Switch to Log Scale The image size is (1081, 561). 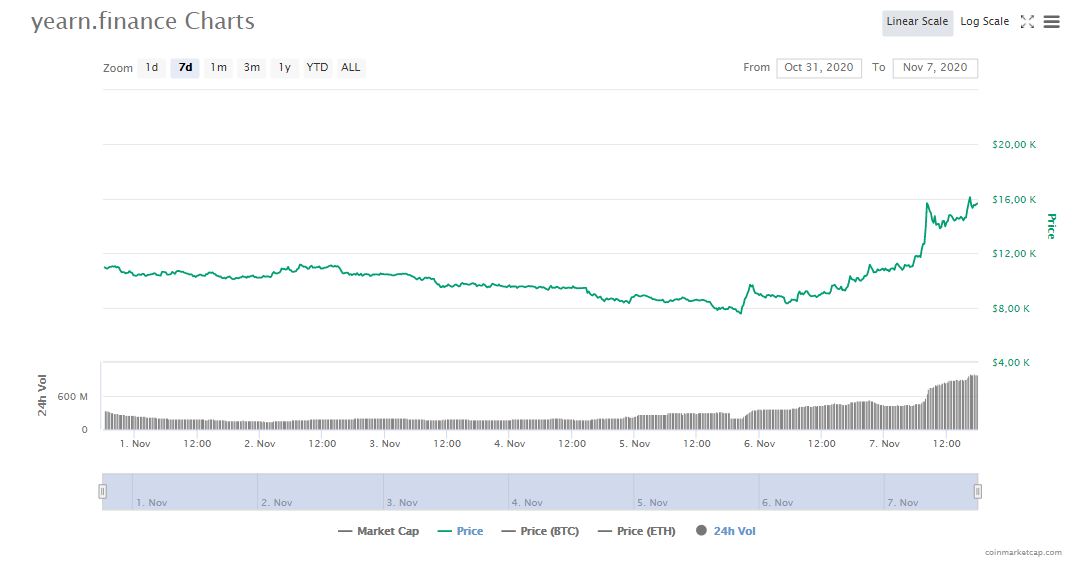tap(984, 22)
